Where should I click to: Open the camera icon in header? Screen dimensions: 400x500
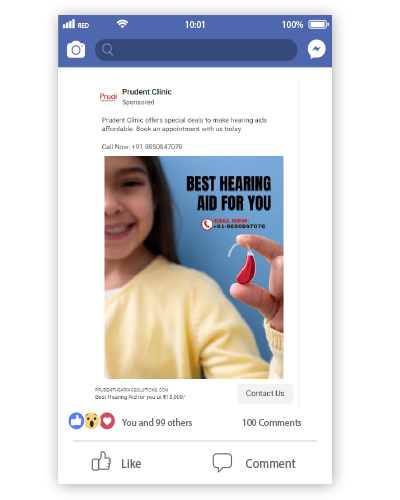click(76, 50)
